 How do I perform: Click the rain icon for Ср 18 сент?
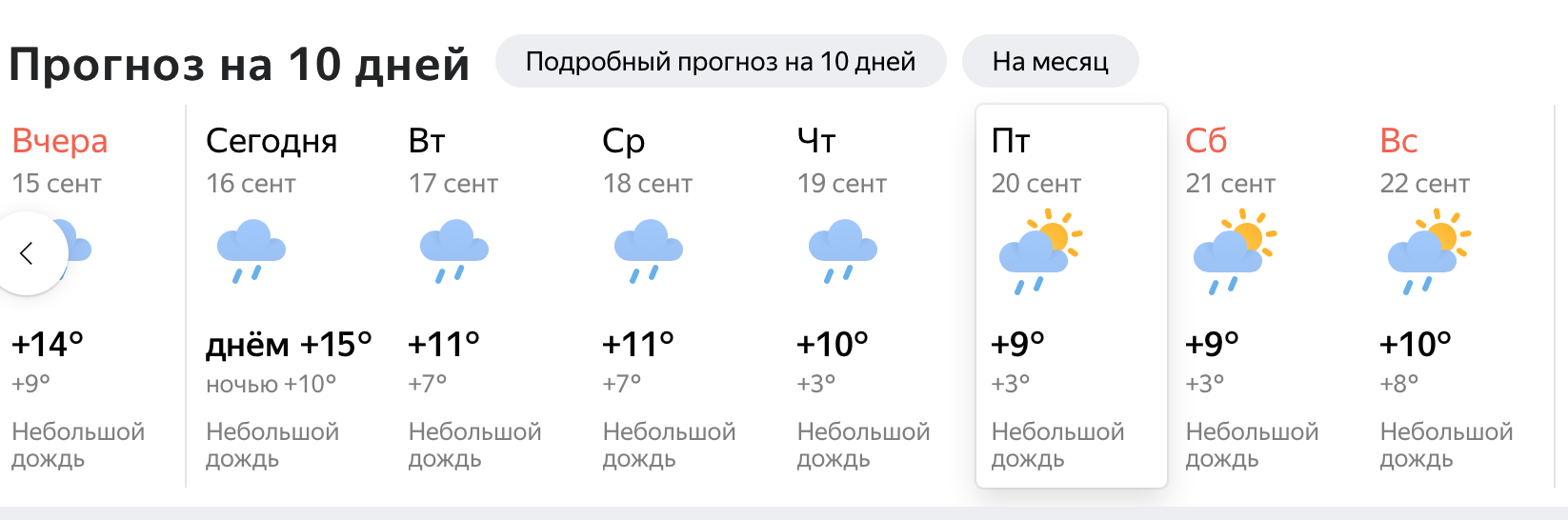tap(649, 251)
